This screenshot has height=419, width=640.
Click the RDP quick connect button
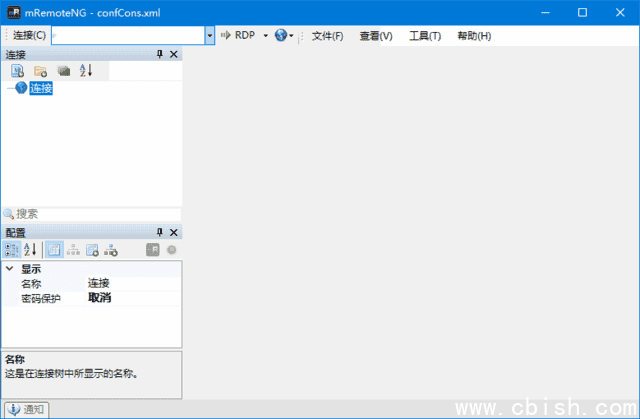coord(238,35)
